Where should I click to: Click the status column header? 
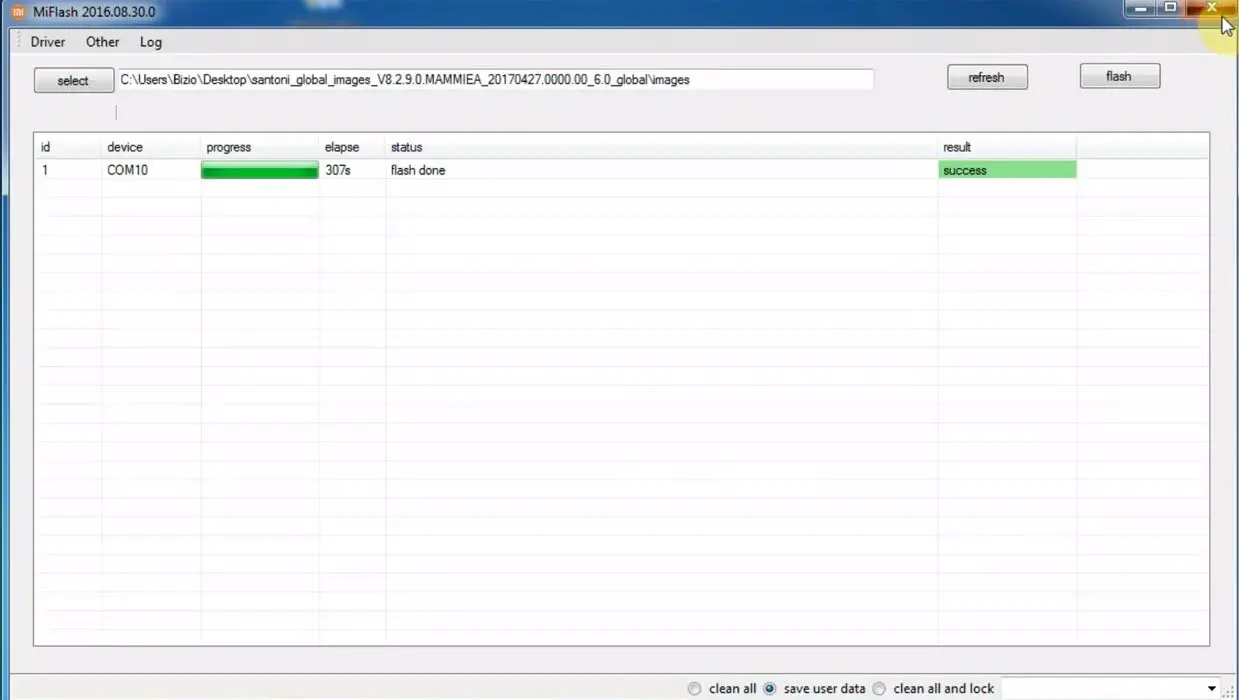click(x=661, y=147)
